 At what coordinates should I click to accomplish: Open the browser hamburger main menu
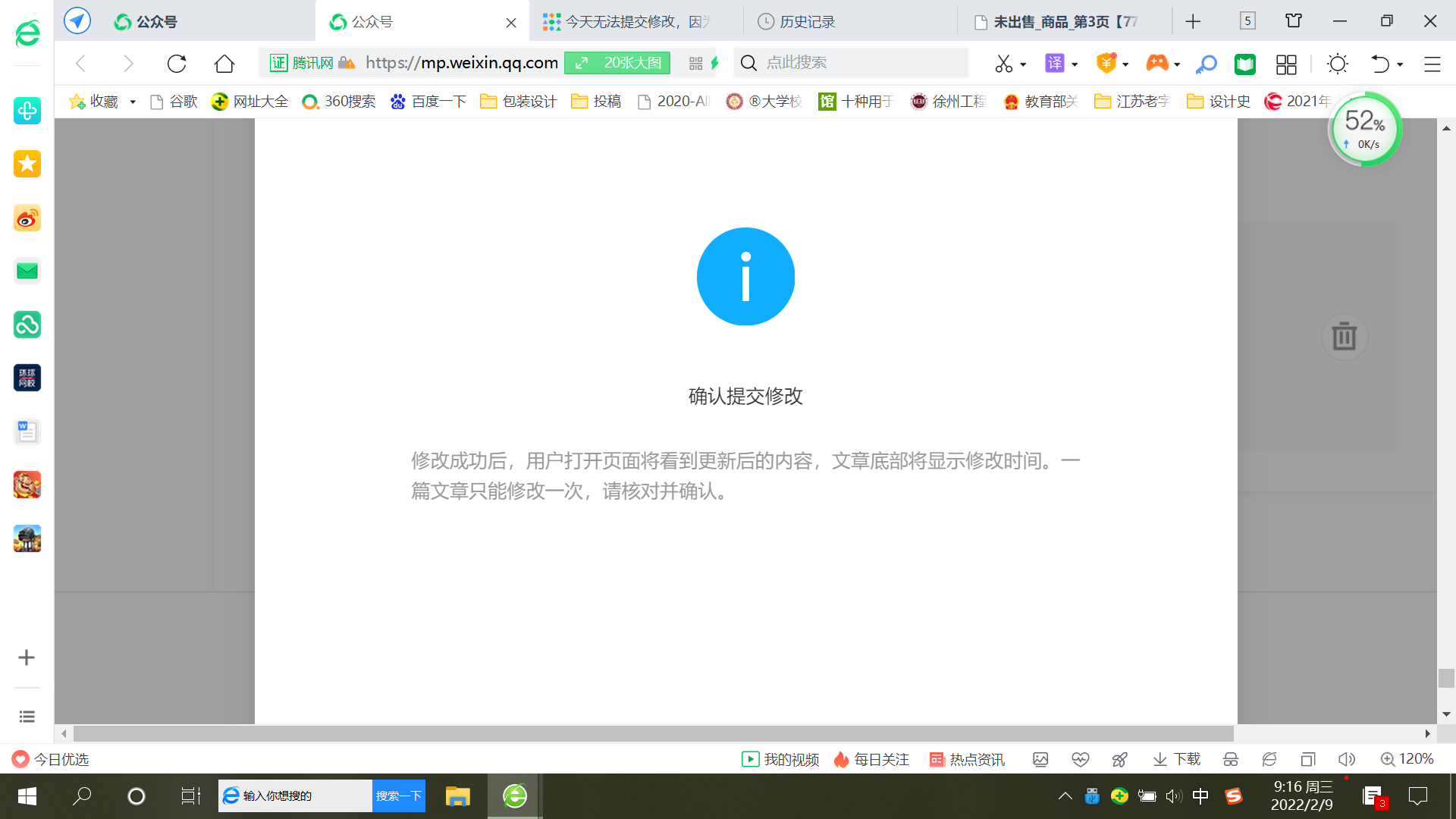(x=1432, y=64)
